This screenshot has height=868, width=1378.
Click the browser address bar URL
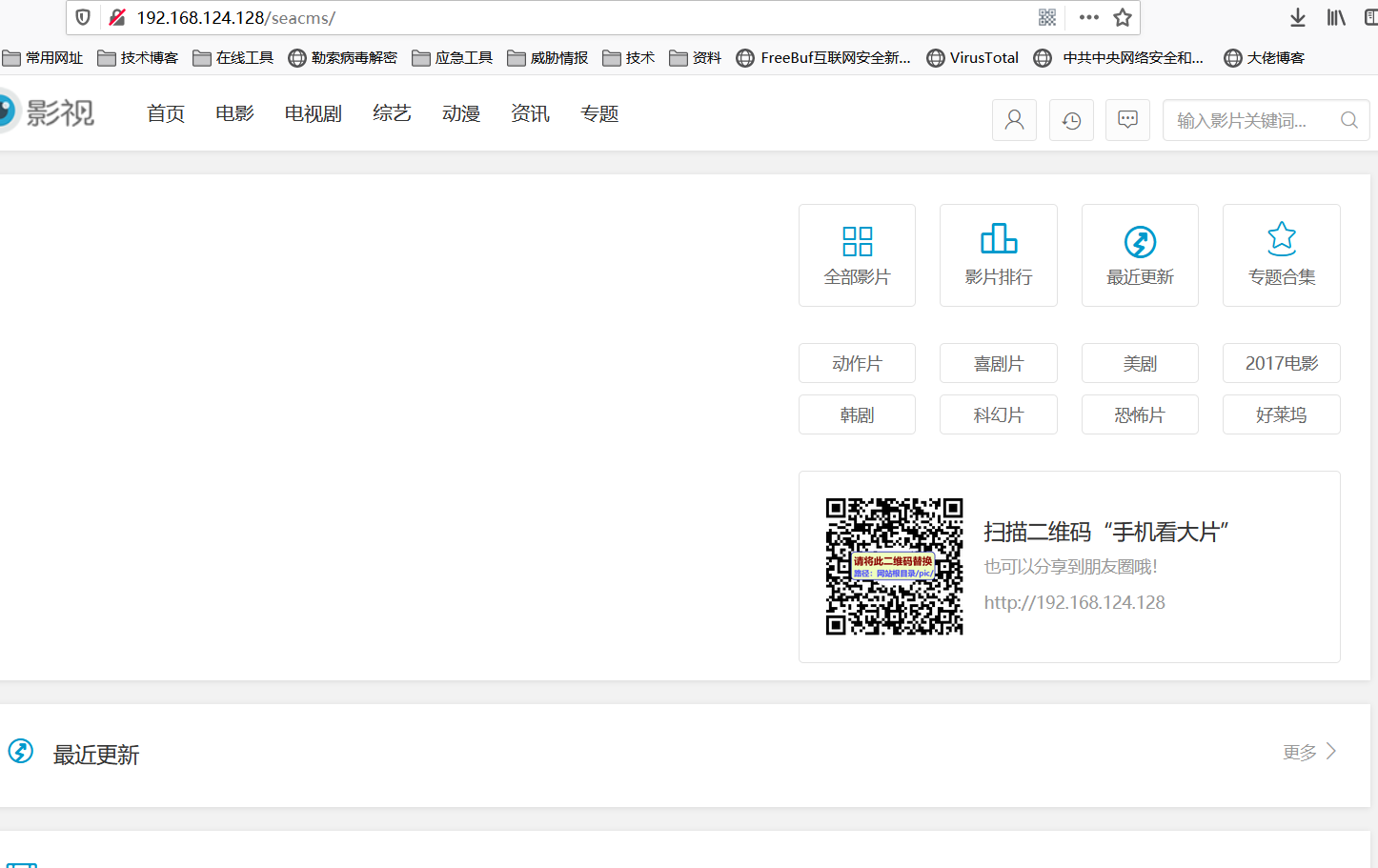tap(235, 17)
